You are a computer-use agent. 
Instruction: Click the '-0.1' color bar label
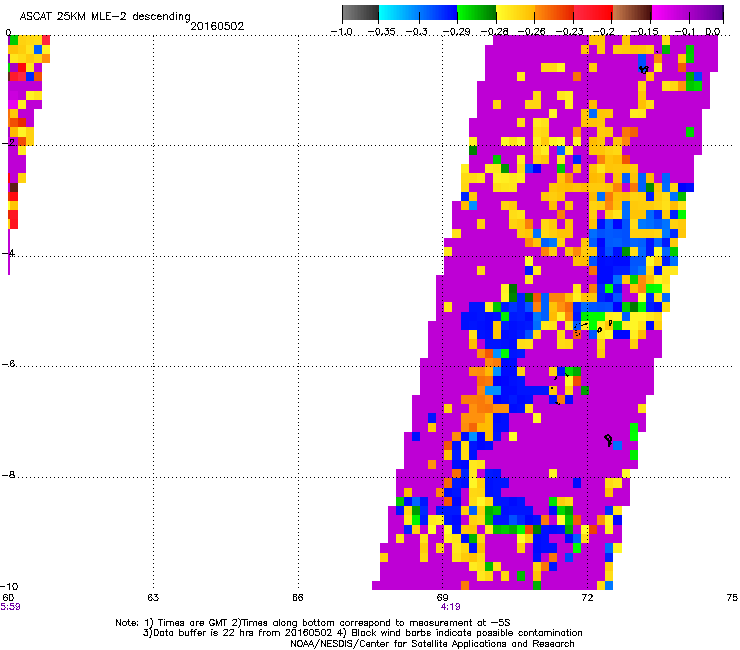click(x=685, y=32)
